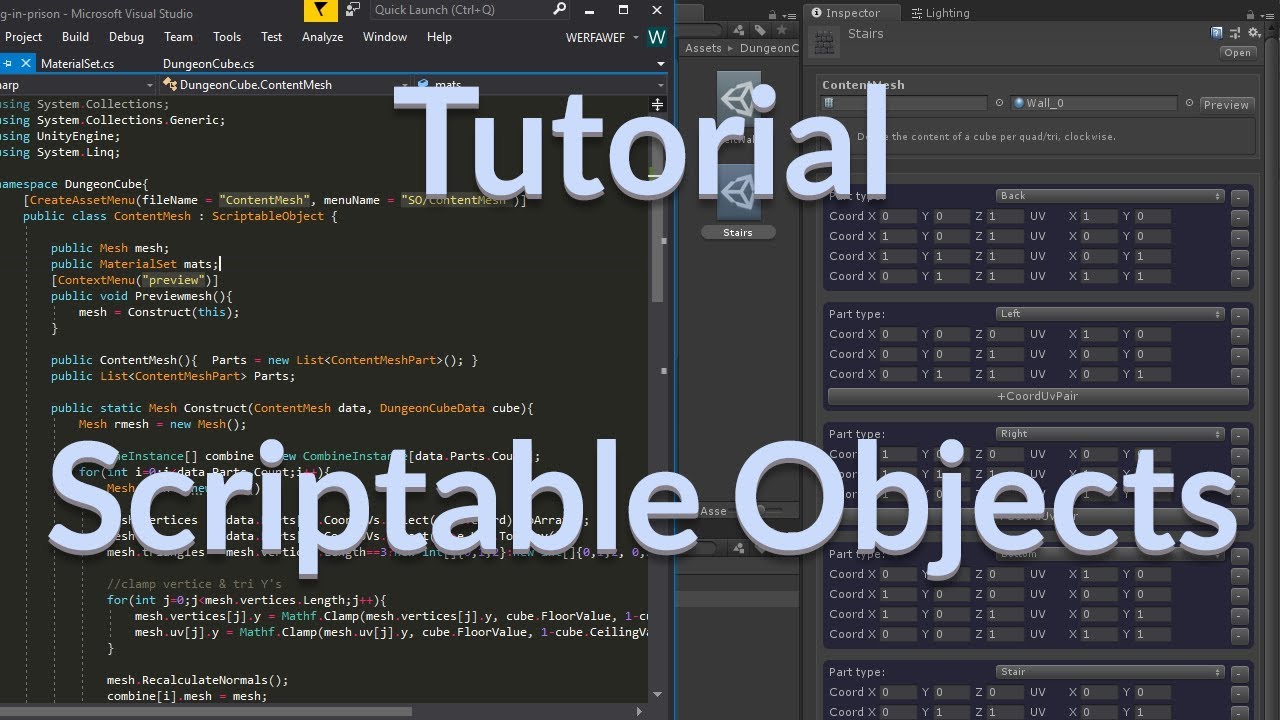Open the Debug menu
Screen dimensions: 1280x720
click(126, 37)
